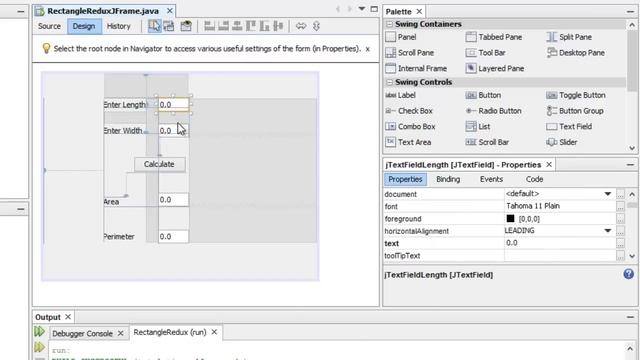Open the document property dropdown

click(608, 194)
